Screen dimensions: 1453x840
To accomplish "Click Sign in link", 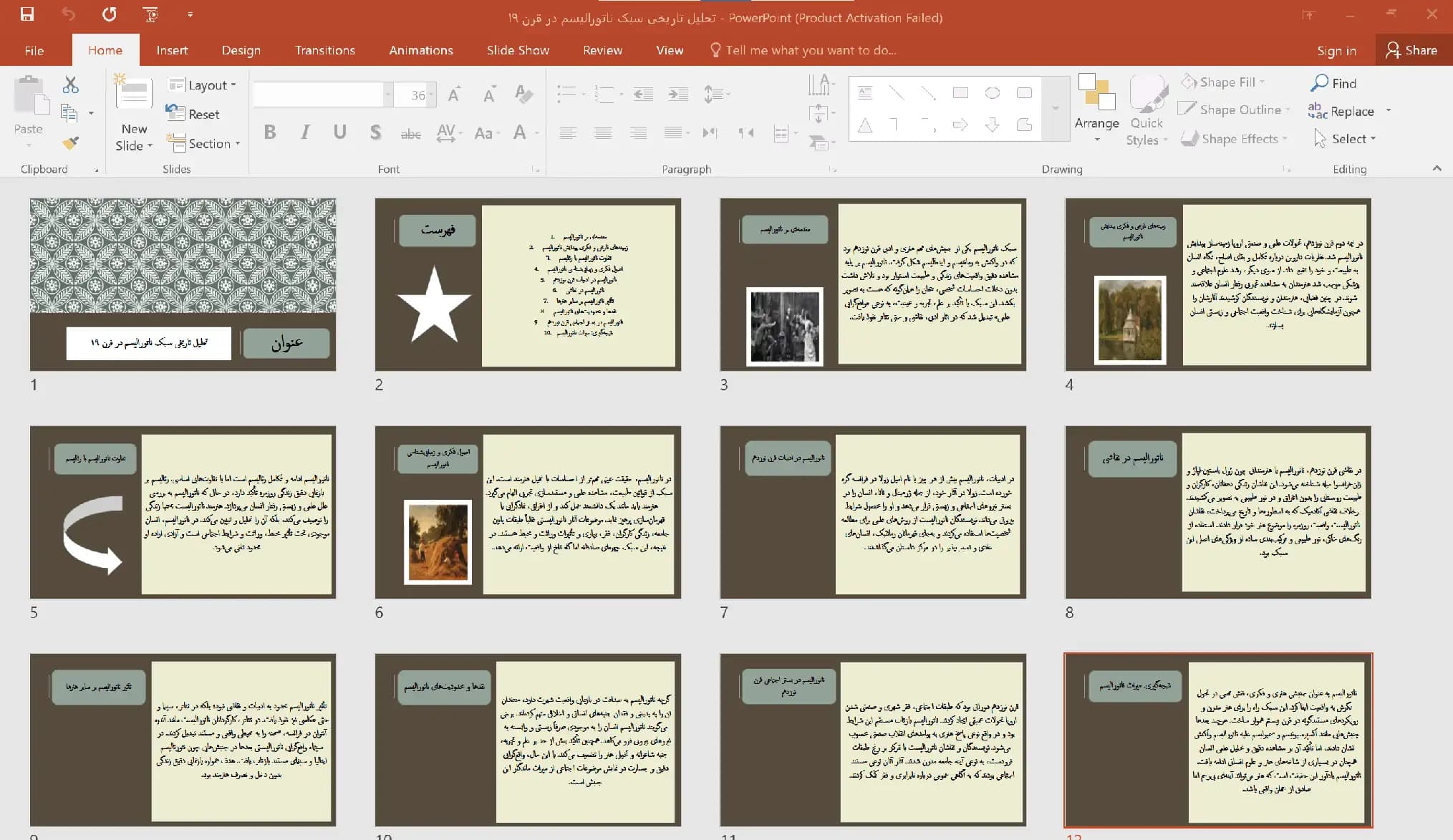I will 1336,51.
